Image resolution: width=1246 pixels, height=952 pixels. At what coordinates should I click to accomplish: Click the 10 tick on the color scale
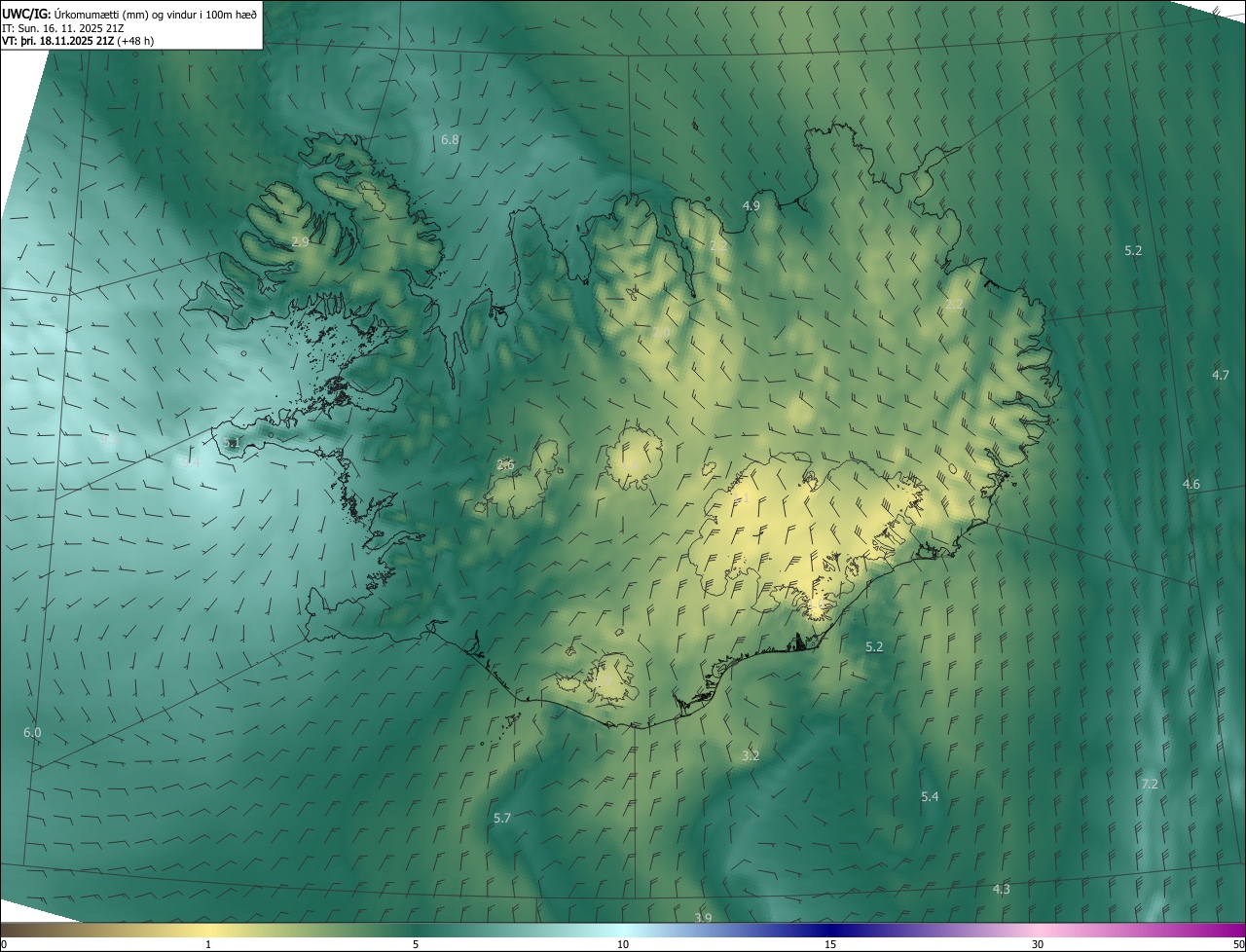[623, 944]
